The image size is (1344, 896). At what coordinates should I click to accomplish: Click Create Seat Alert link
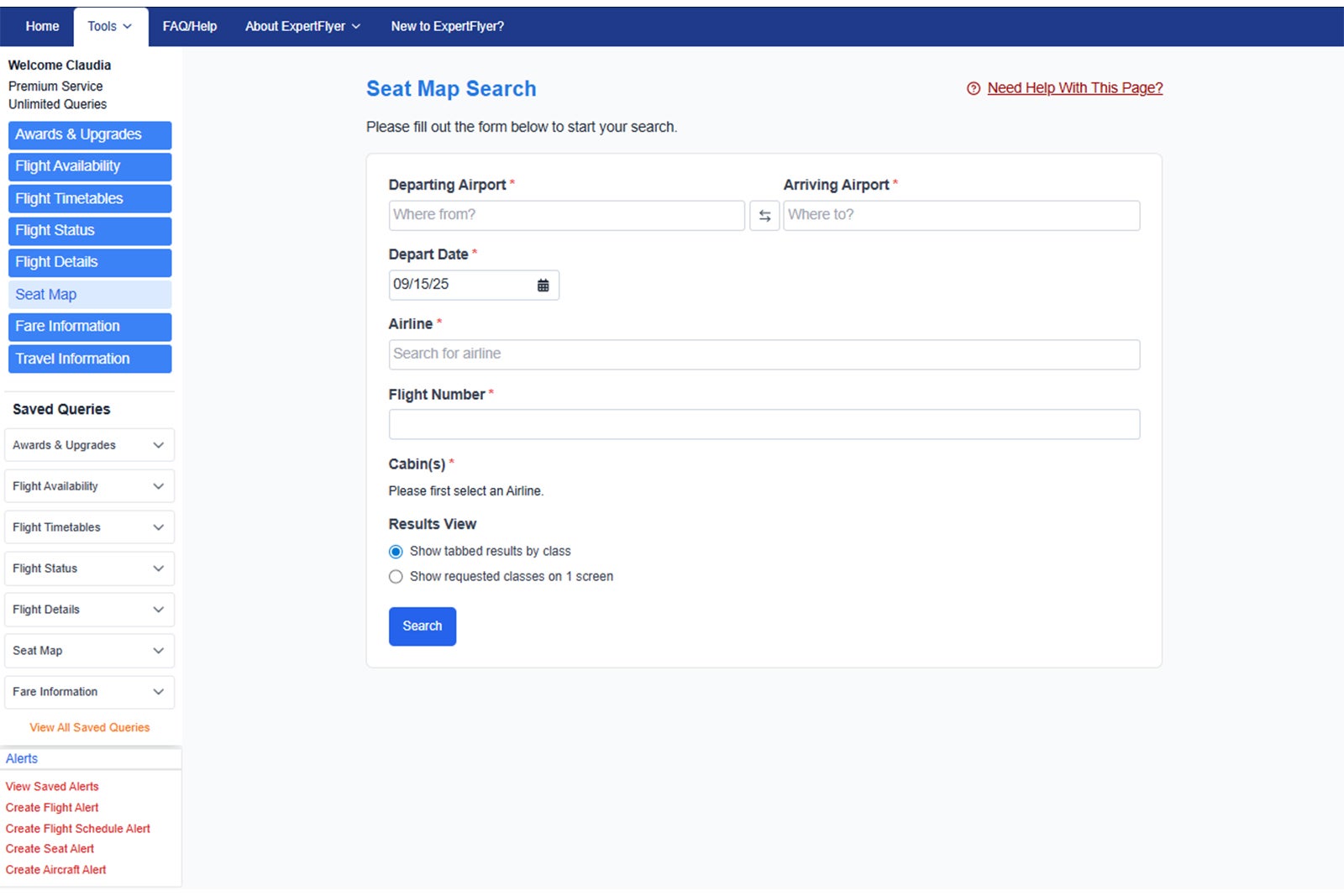tap(50, 849)
